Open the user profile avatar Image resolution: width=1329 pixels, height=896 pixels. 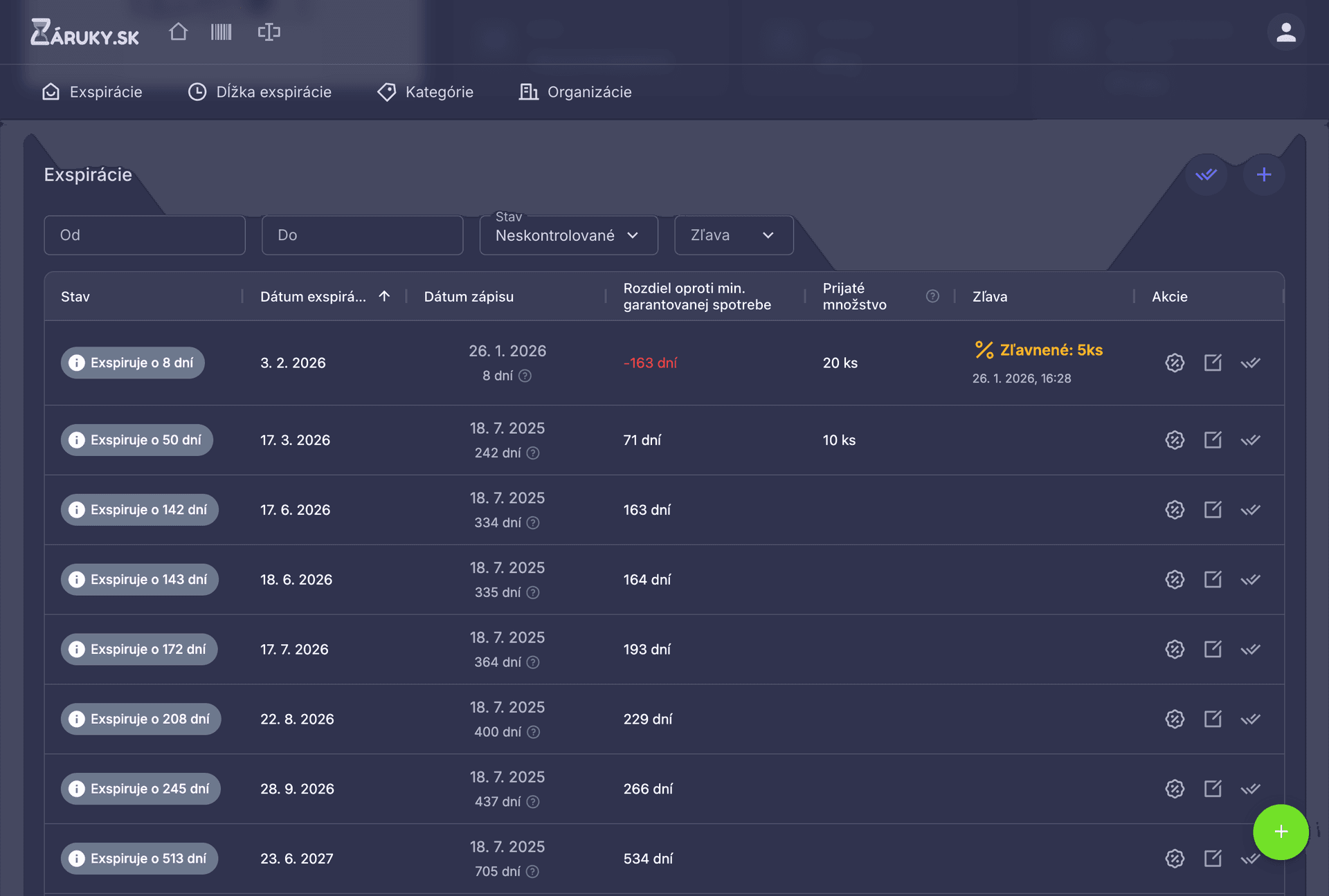coord(1285,33)
